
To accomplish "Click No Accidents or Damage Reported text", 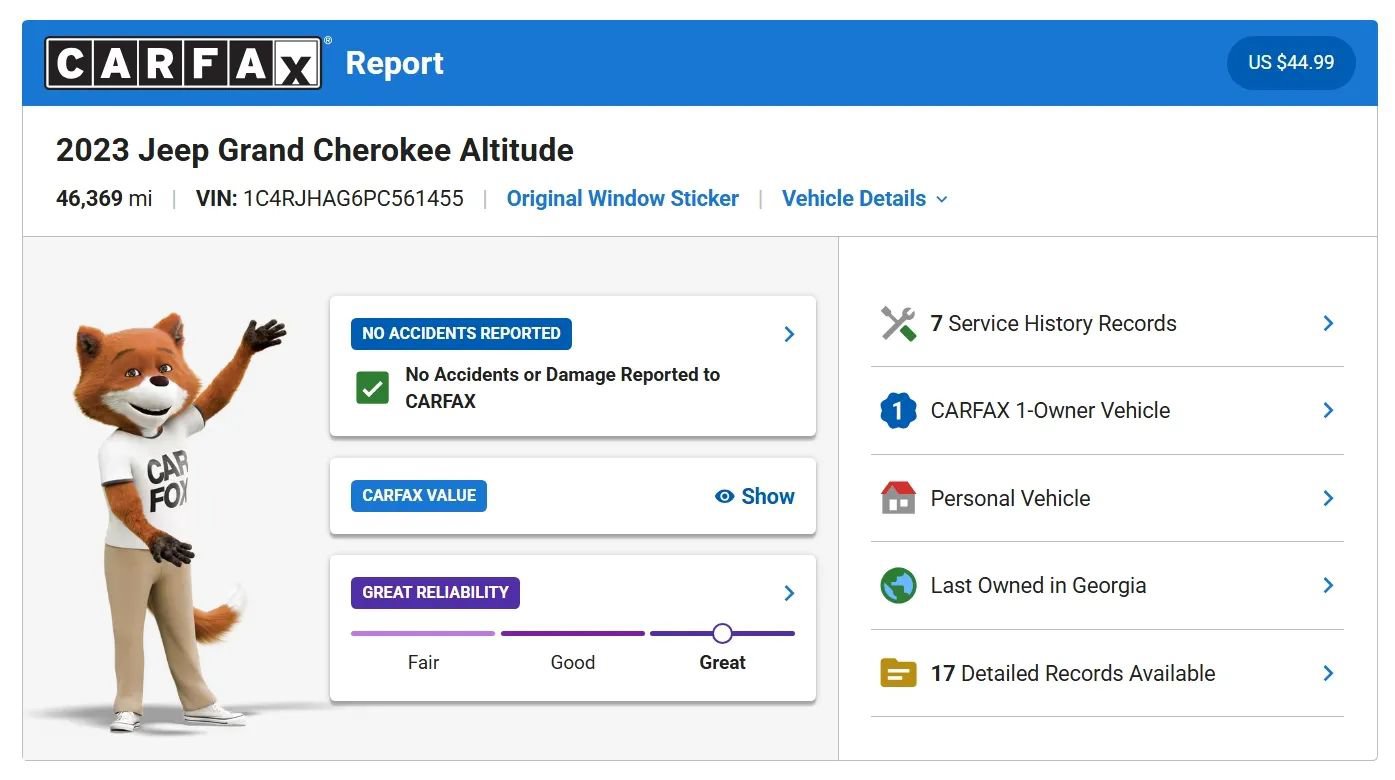I will [563, 388].
